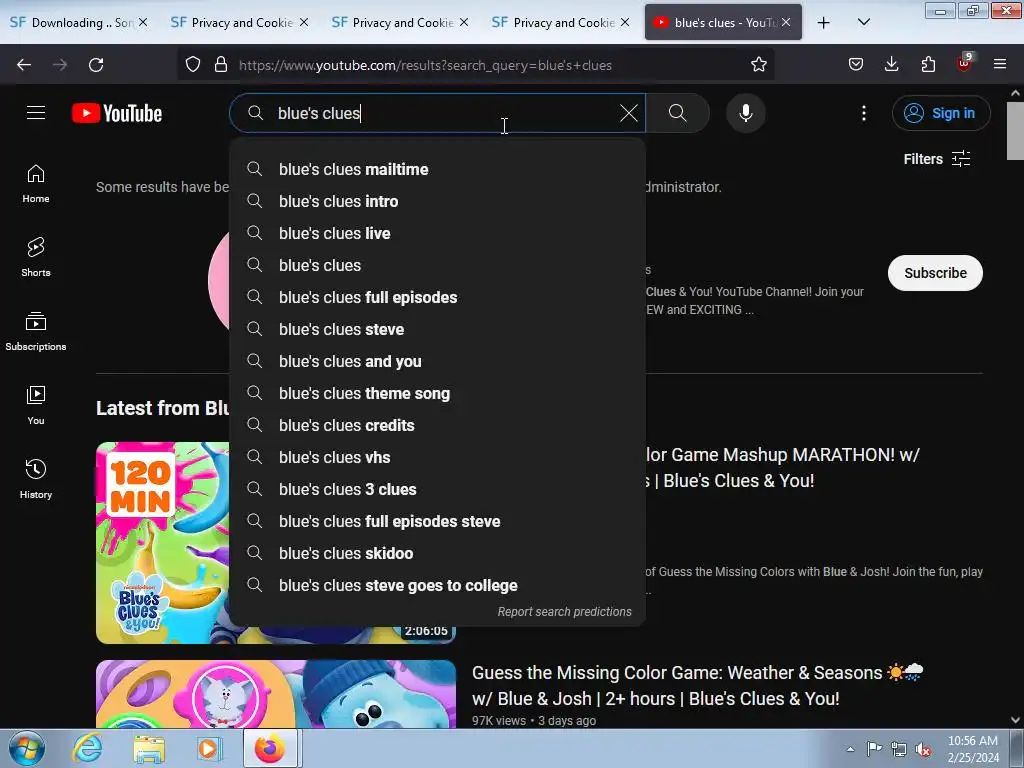Select suggestion blue's clues full episodes

(x=437, y=297)
